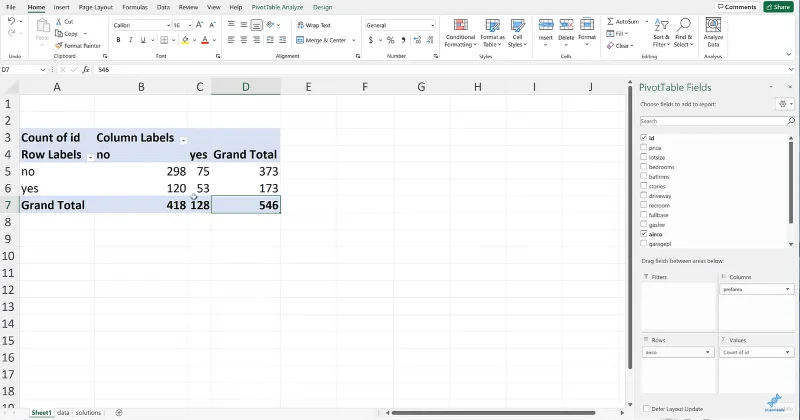Open airco field dropdown in Rows

pos(707,352)
